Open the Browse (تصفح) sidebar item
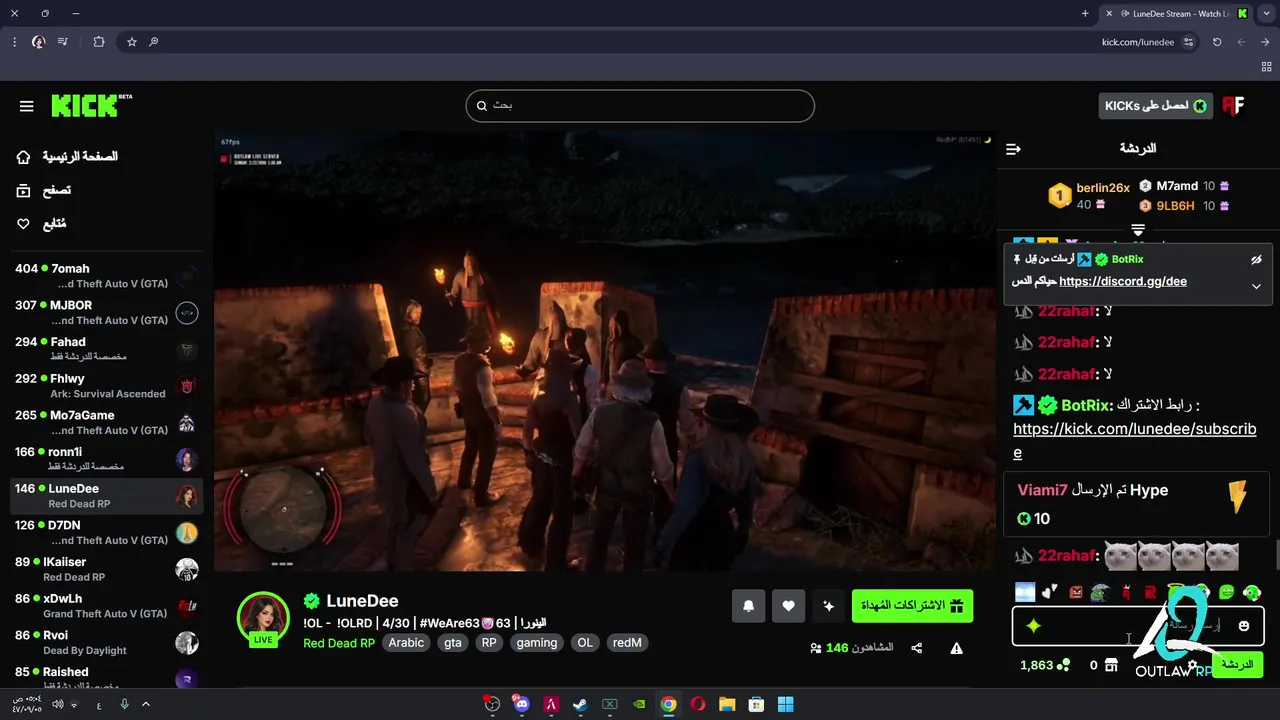 tap(43, 190)
